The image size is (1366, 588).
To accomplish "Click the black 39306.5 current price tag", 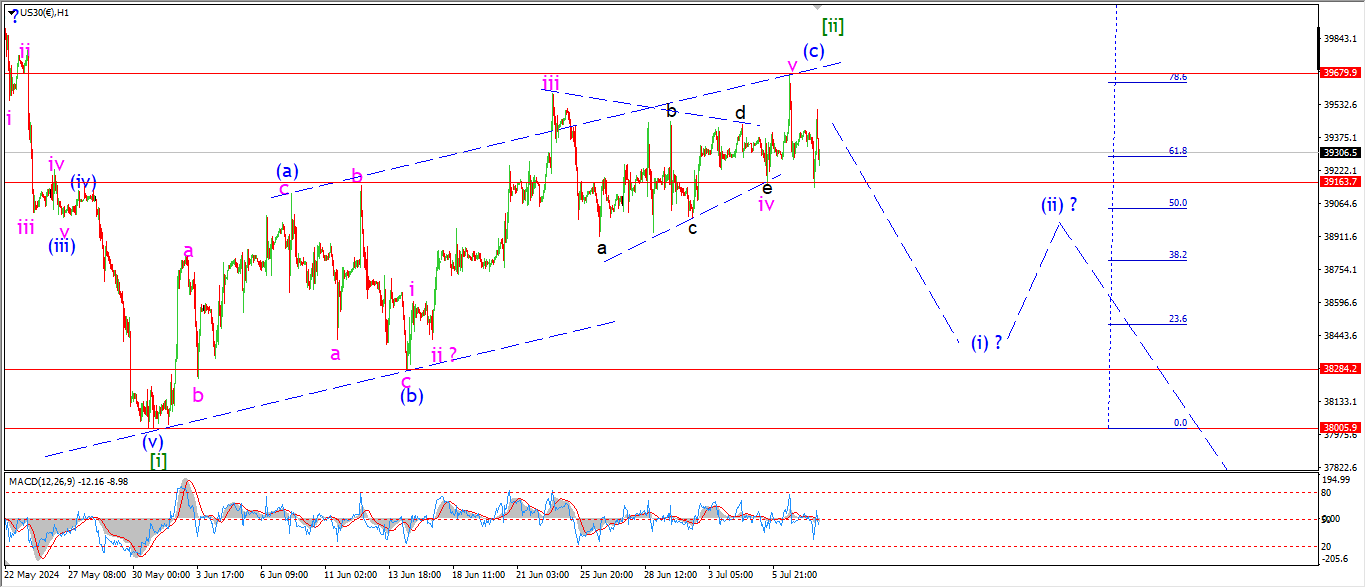I will click(x=1340, y=153).
